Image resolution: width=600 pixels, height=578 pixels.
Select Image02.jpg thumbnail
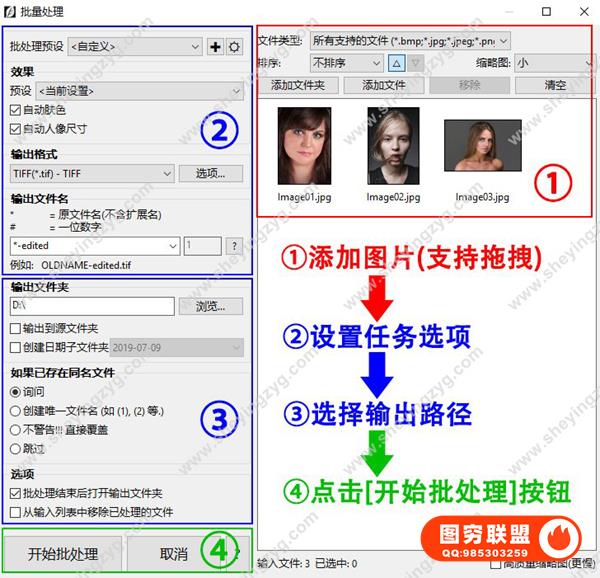[393, 146]
